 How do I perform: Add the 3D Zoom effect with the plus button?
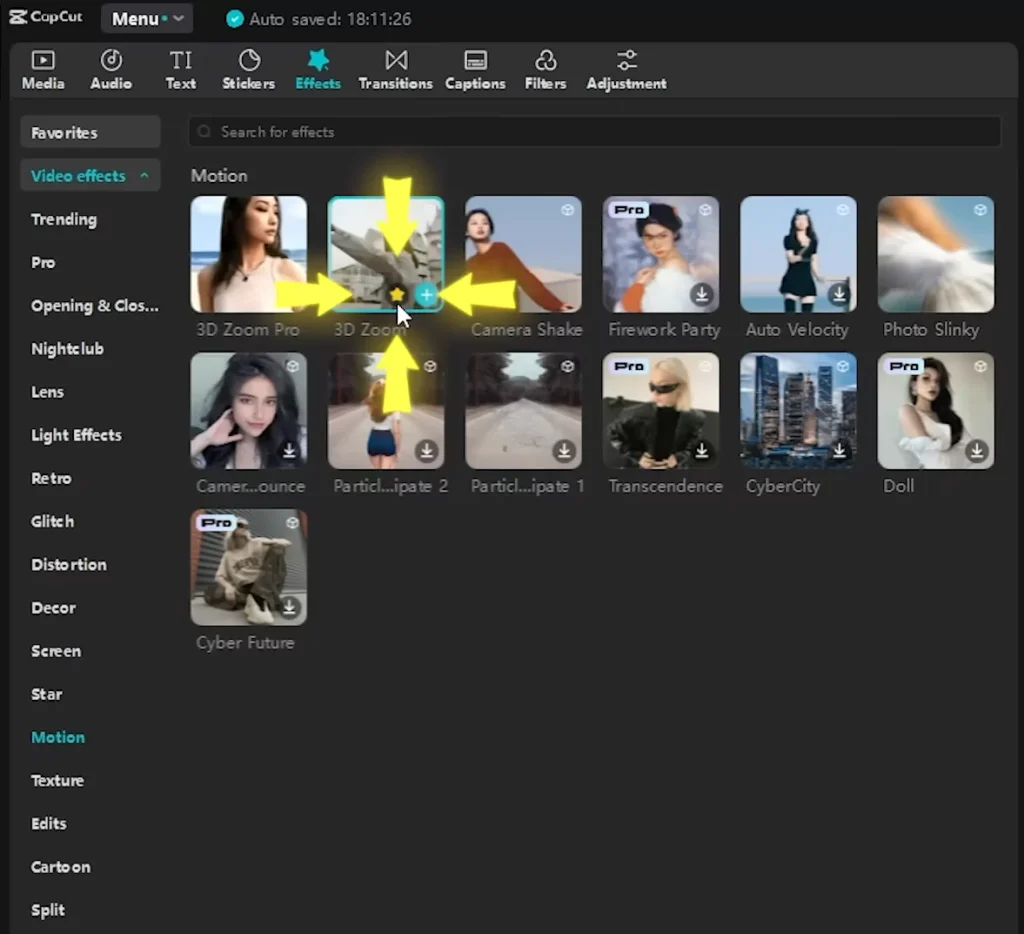coord(427,295)
